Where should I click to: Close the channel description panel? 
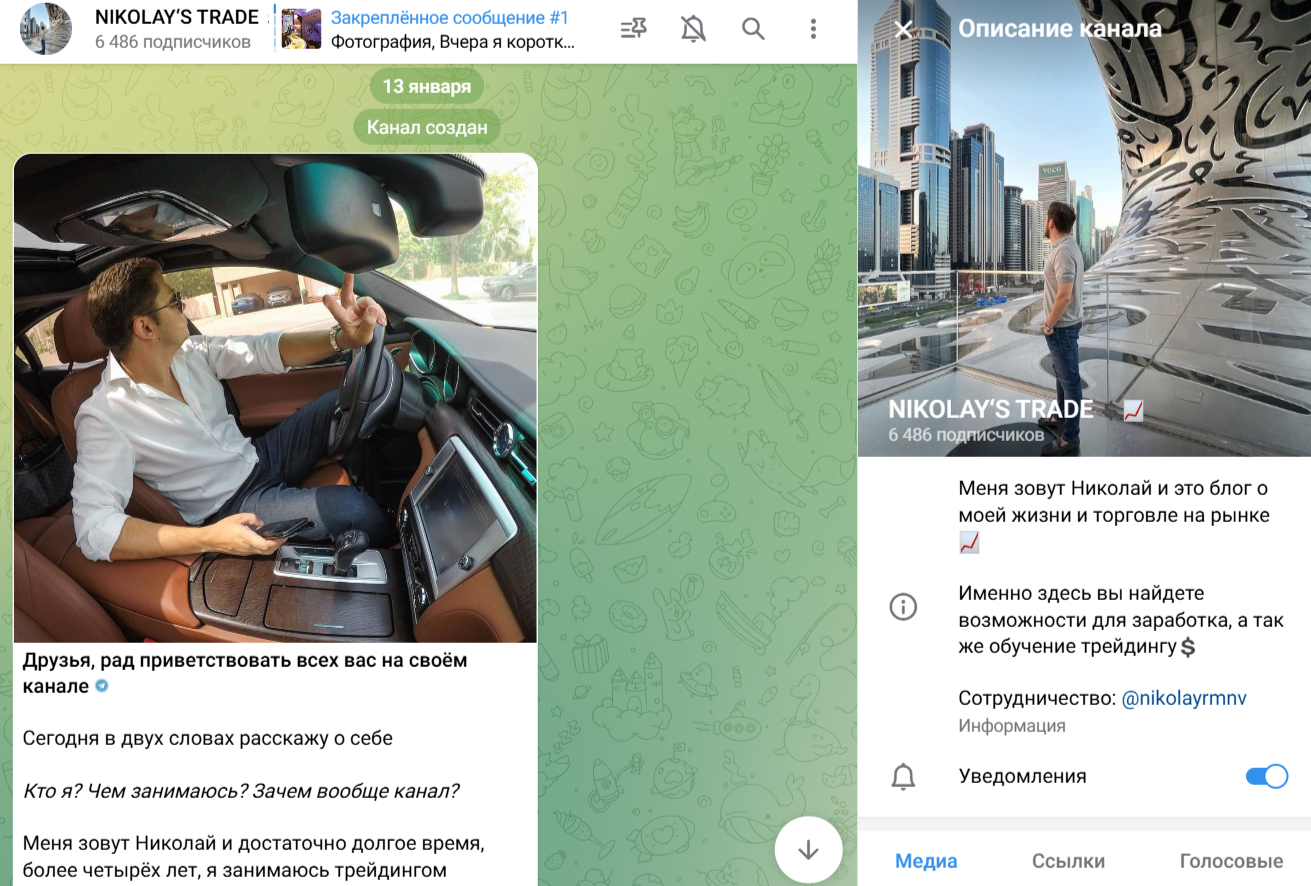click(x=903, y=29)
